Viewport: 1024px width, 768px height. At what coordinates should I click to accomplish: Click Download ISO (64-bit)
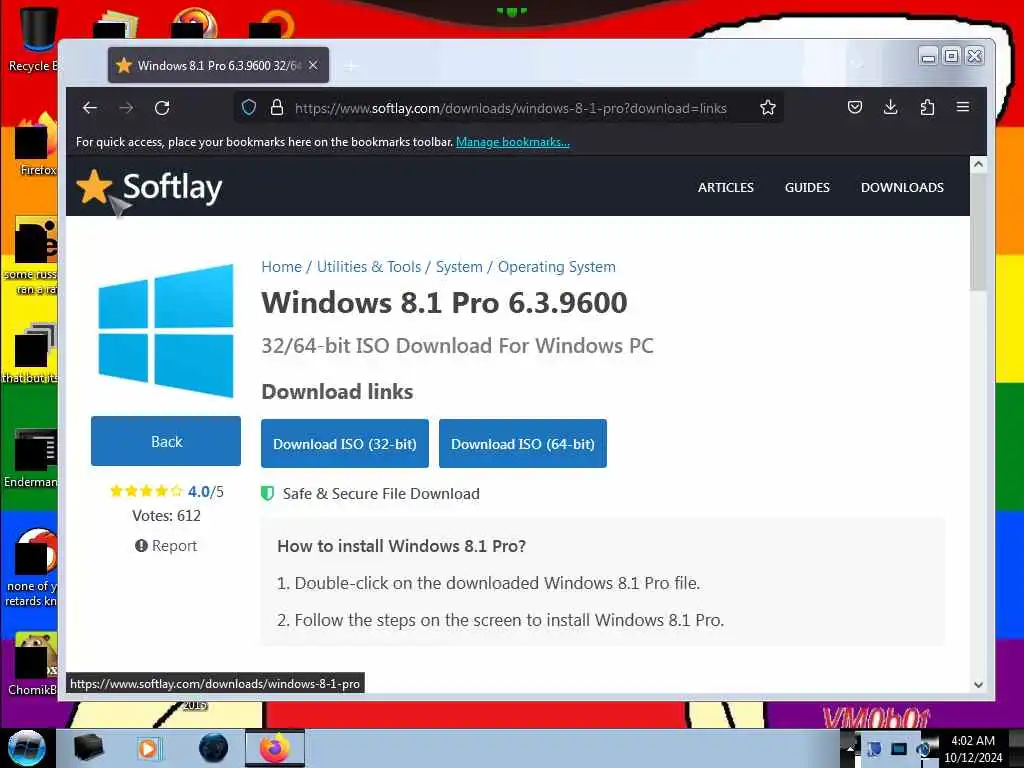point(522,443)
